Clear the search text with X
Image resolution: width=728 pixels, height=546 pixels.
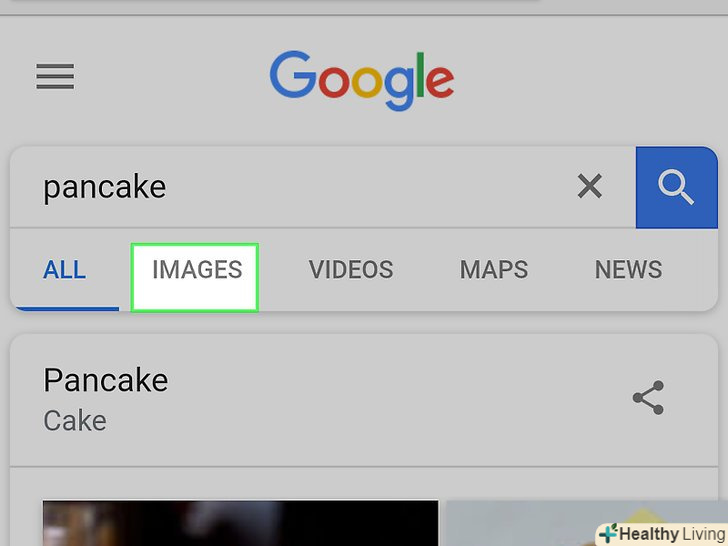pyautogui.click(x=590, y=185)
